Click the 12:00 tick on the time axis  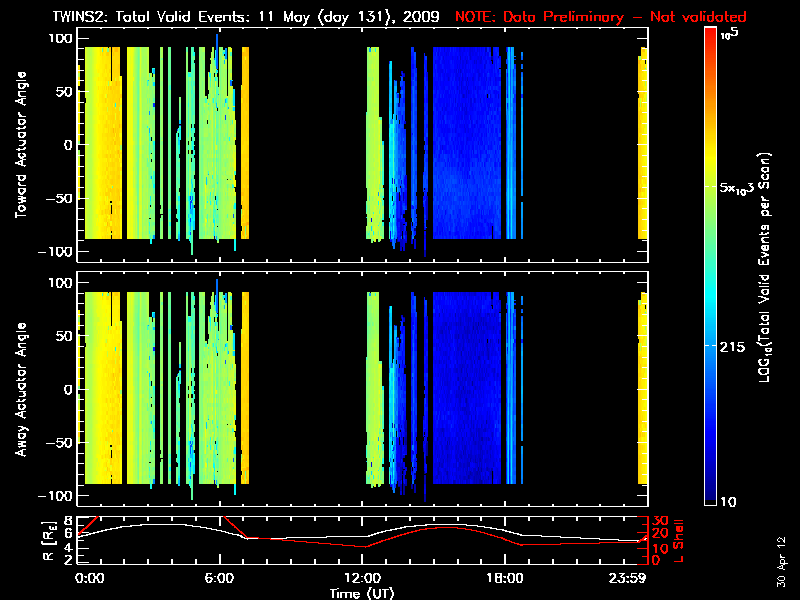click(x=362, y=578)
